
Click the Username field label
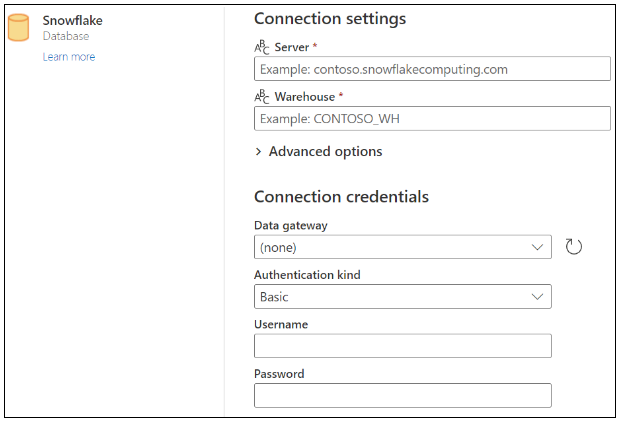[281, 325]
